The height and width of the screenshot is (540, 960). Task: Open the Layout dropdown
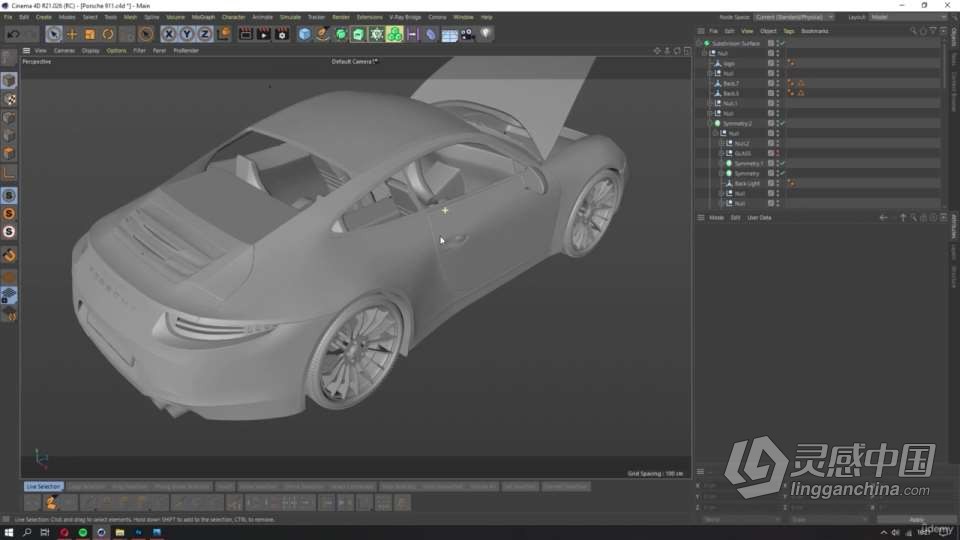pyautogui.click(x=909, y=17)
